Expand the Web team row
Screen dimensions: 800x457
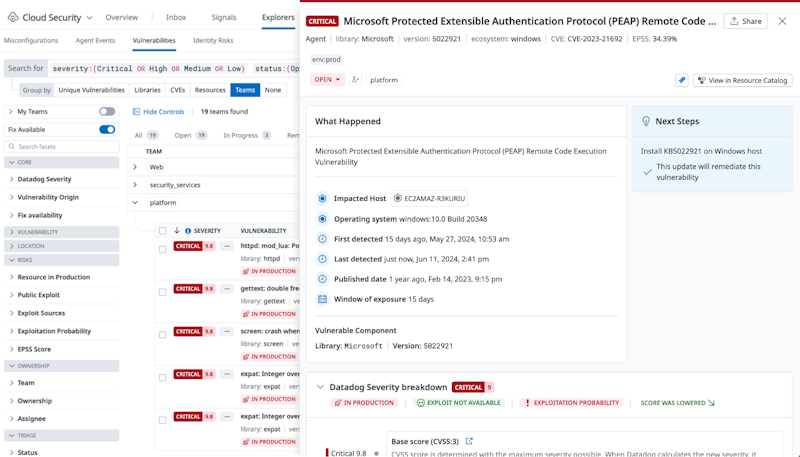[x=135, y=167]
